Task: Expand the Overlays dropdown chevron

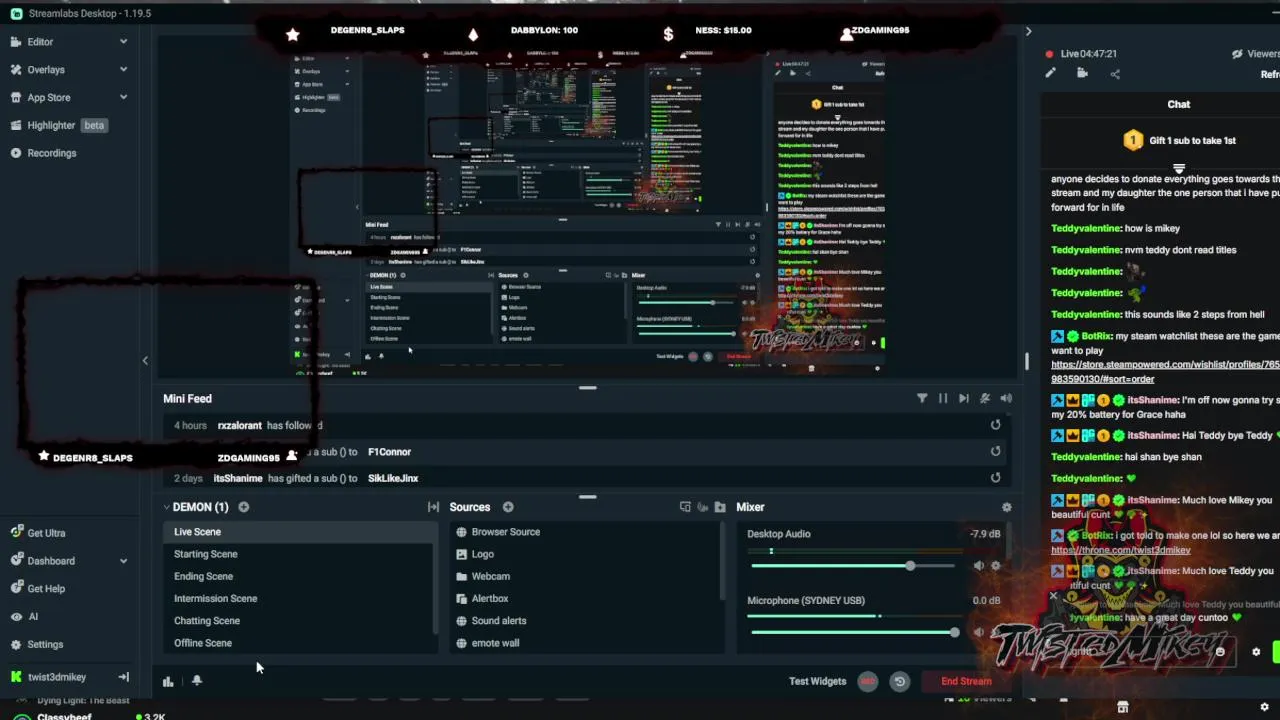Action: (x=123, y=70)
